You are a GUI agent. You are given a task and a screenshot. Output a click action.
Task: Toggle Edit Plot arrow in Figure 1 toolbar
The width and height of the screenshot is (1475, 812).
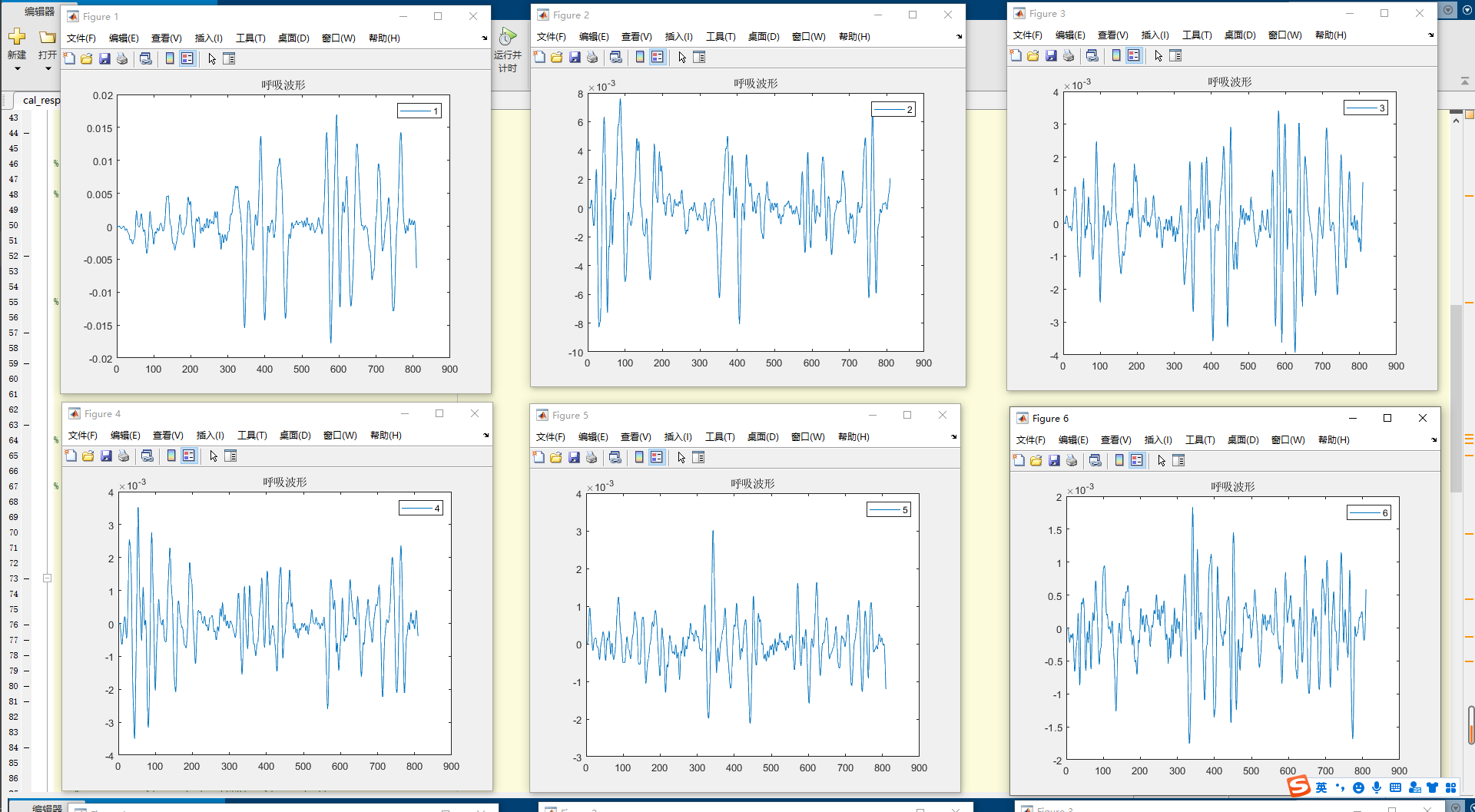(x=212, y=58)
